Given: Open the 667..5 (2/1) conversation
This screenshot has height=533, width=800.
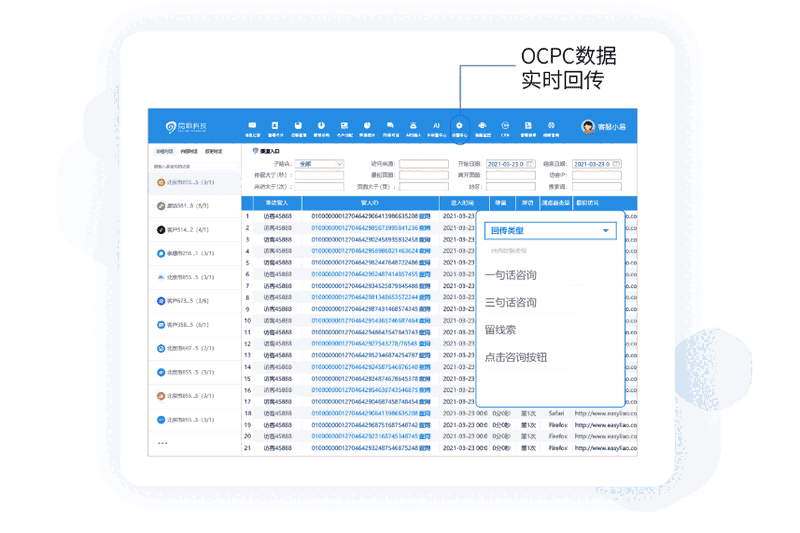Looking at the screenshot, I should click(x=195, y=348).
